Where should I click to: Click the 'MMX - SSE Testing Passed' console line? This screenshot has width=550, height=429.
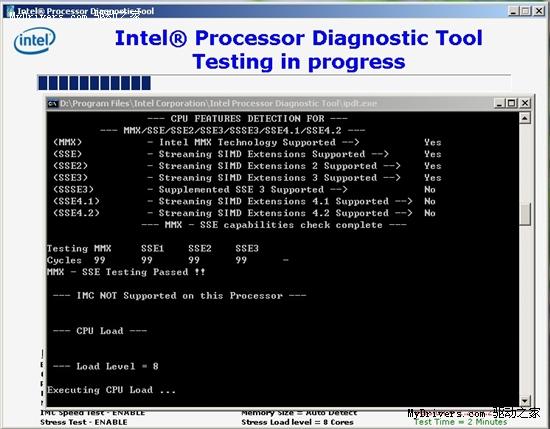126,272
